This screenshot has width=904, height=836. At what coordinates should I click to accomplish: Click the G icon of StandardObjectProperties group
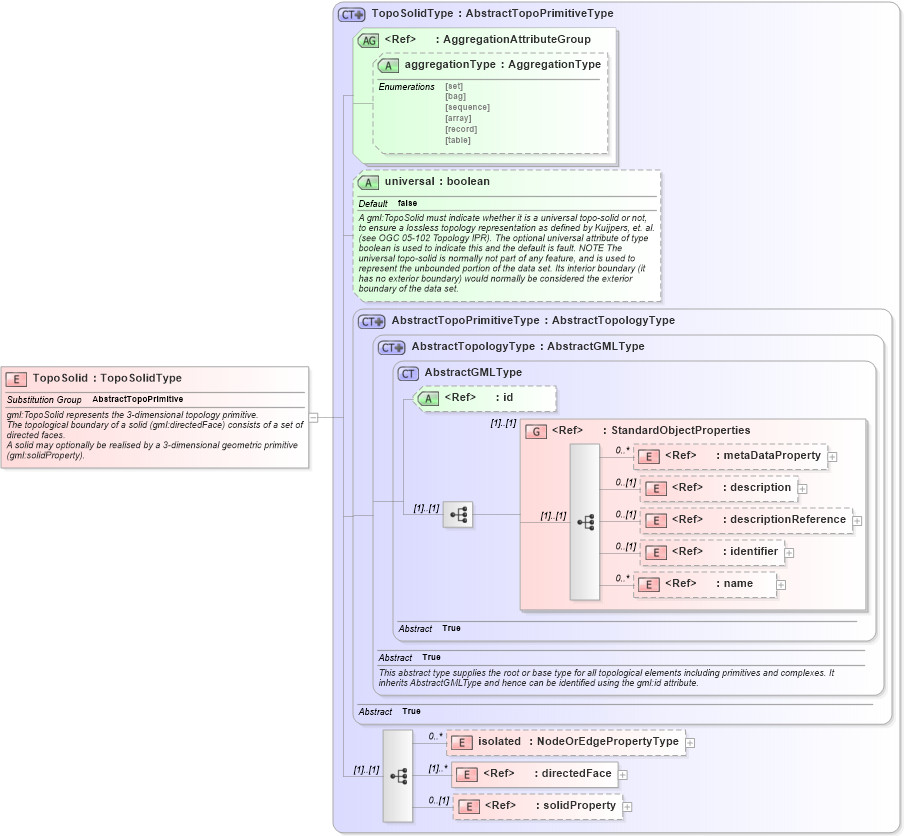[x=536, y=431]
